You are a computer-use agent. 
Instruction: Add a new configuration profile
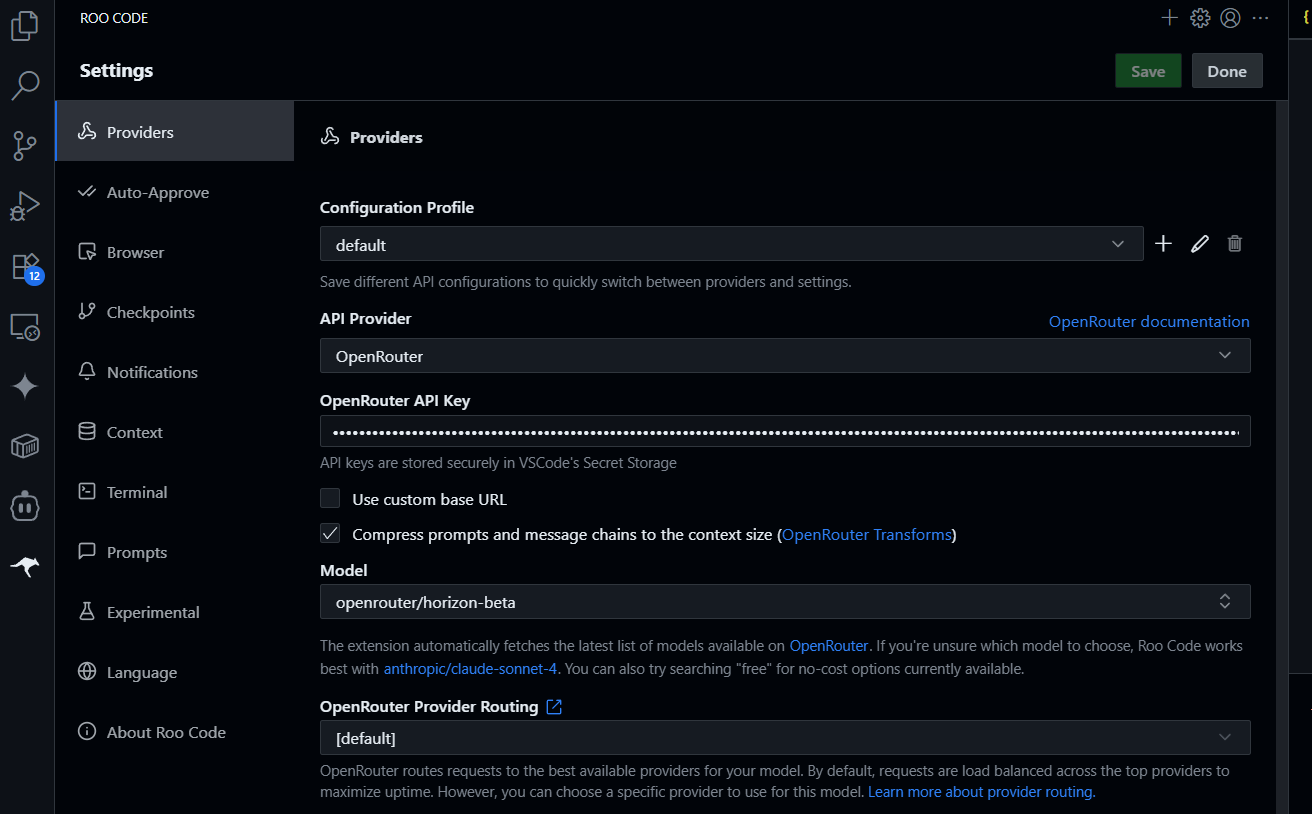click(1163, 244)
